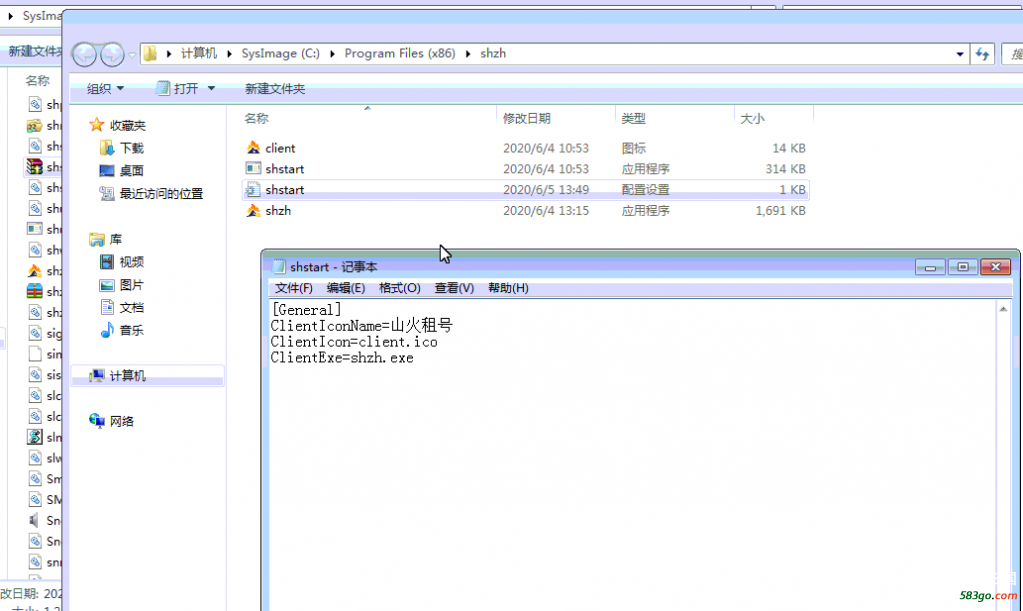Click the [General] line in Notepad

pos(306,310)
